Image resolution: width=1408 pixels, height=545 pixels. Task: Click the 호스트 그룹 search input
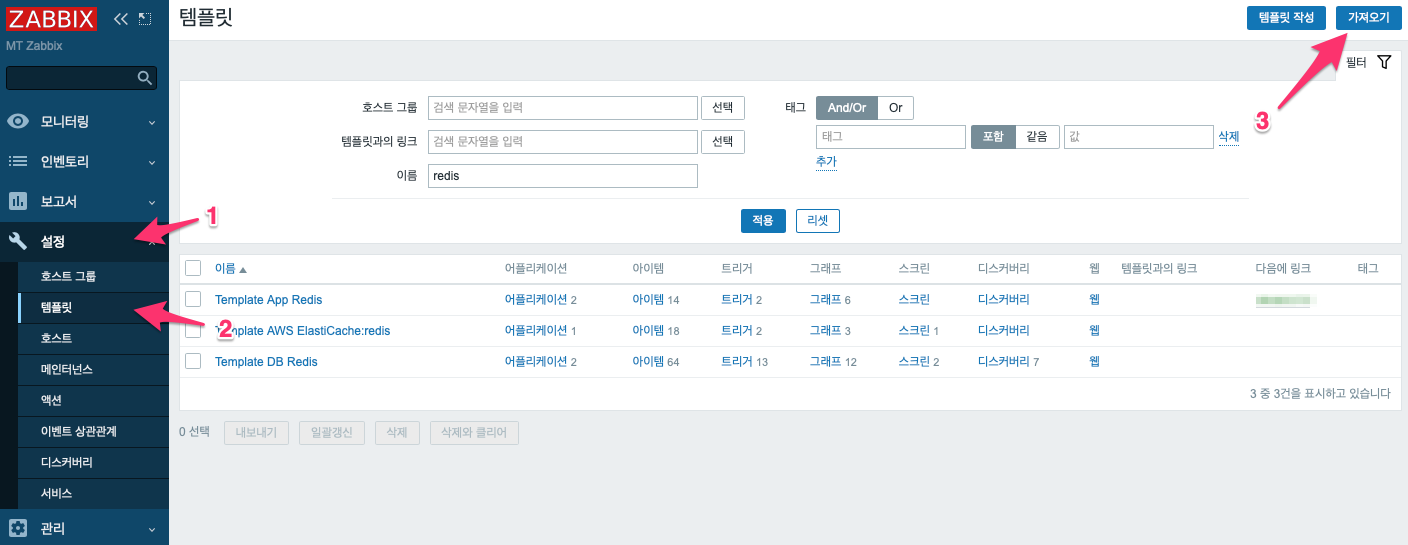point(562,108)
